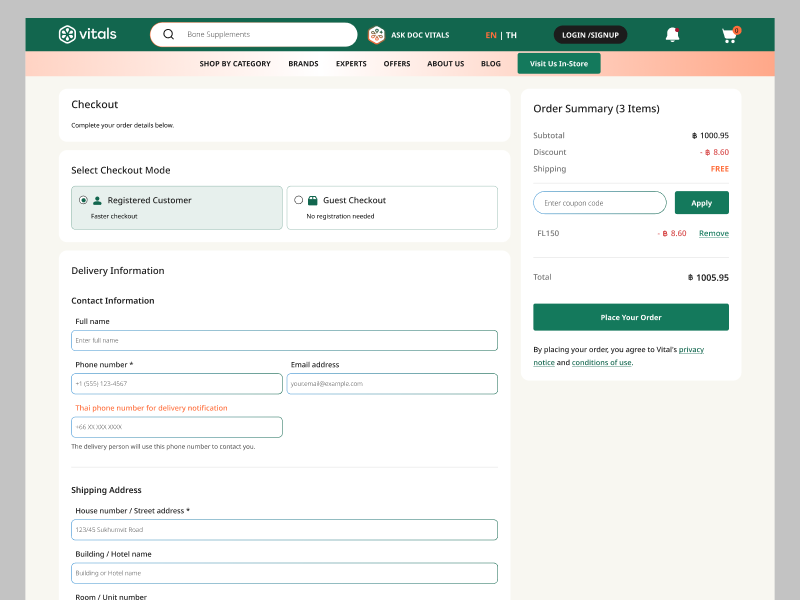The image size is (800, 600).
Task: Click the Guest Checkout bag icon
Action: 313,201
